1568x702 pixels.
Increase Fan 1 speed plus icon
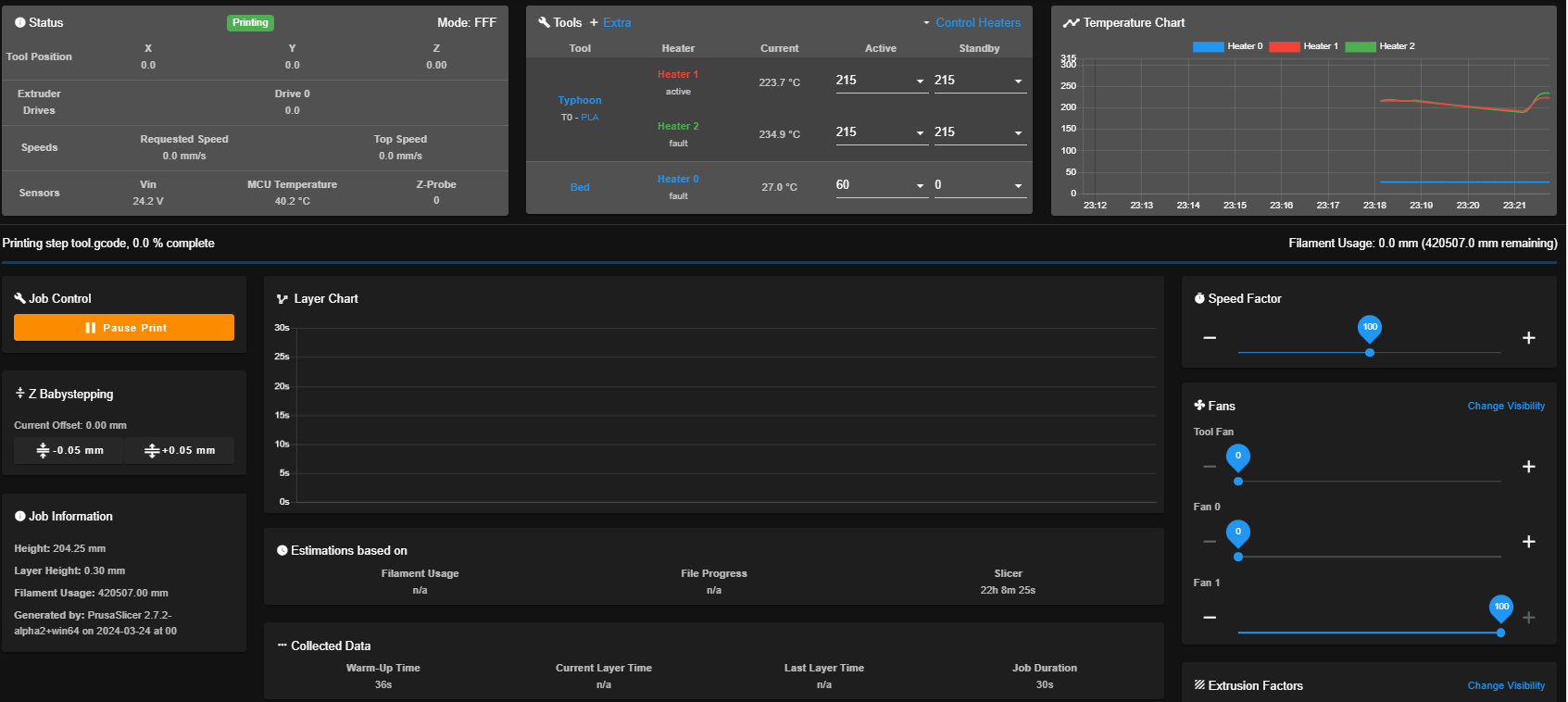1529,618
